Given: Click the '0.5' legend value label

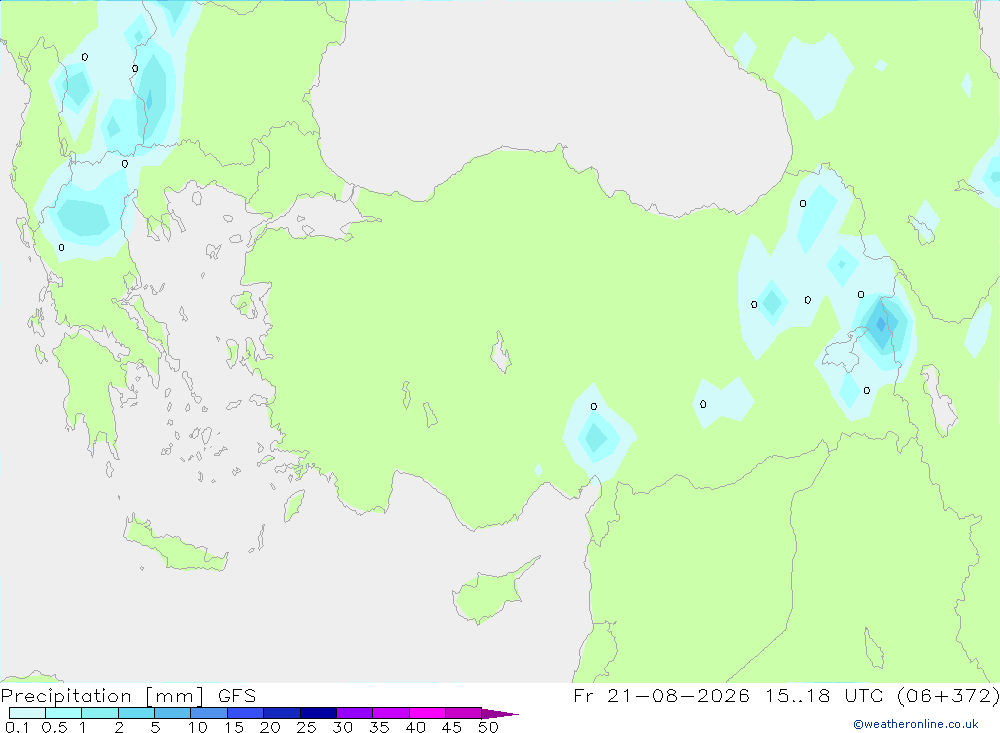Looking at the screenshot, I should point(54,727).
